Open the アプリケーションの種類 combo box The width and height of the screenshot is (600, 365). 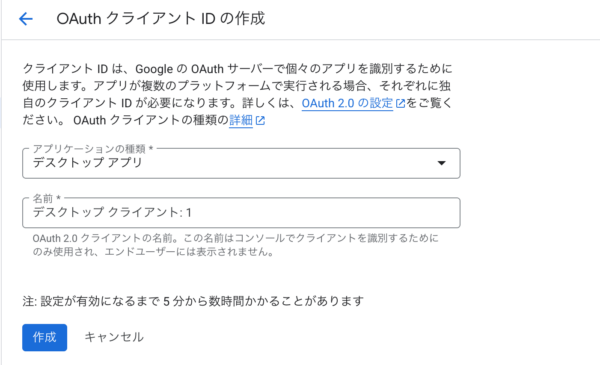click(x=241, y=163)
